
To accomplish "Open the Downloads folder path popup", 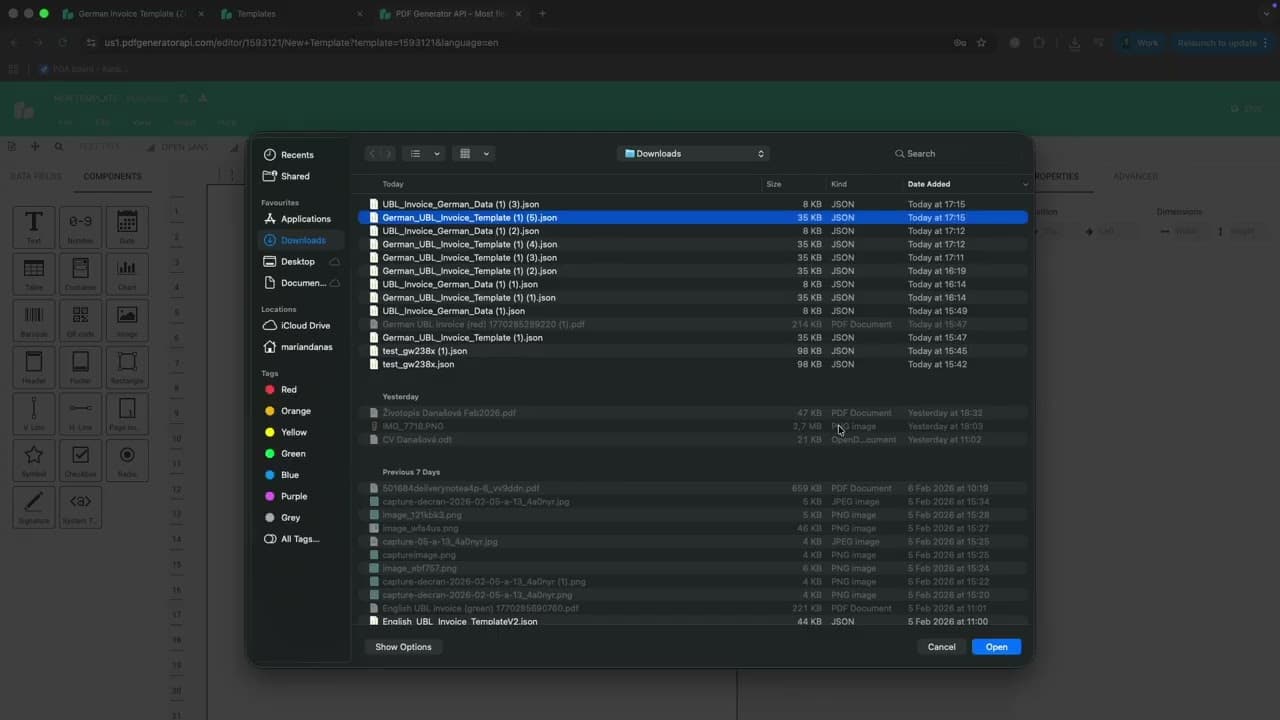I will [x=694, y=154].
